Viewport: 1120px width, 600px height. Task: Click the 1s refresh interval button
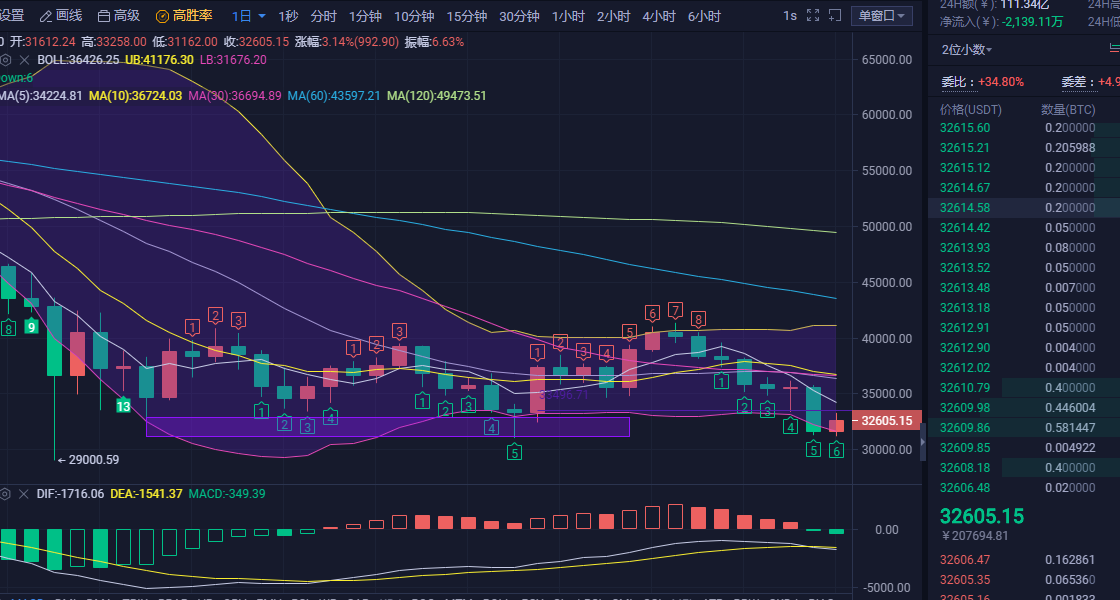tap(790, 16)
